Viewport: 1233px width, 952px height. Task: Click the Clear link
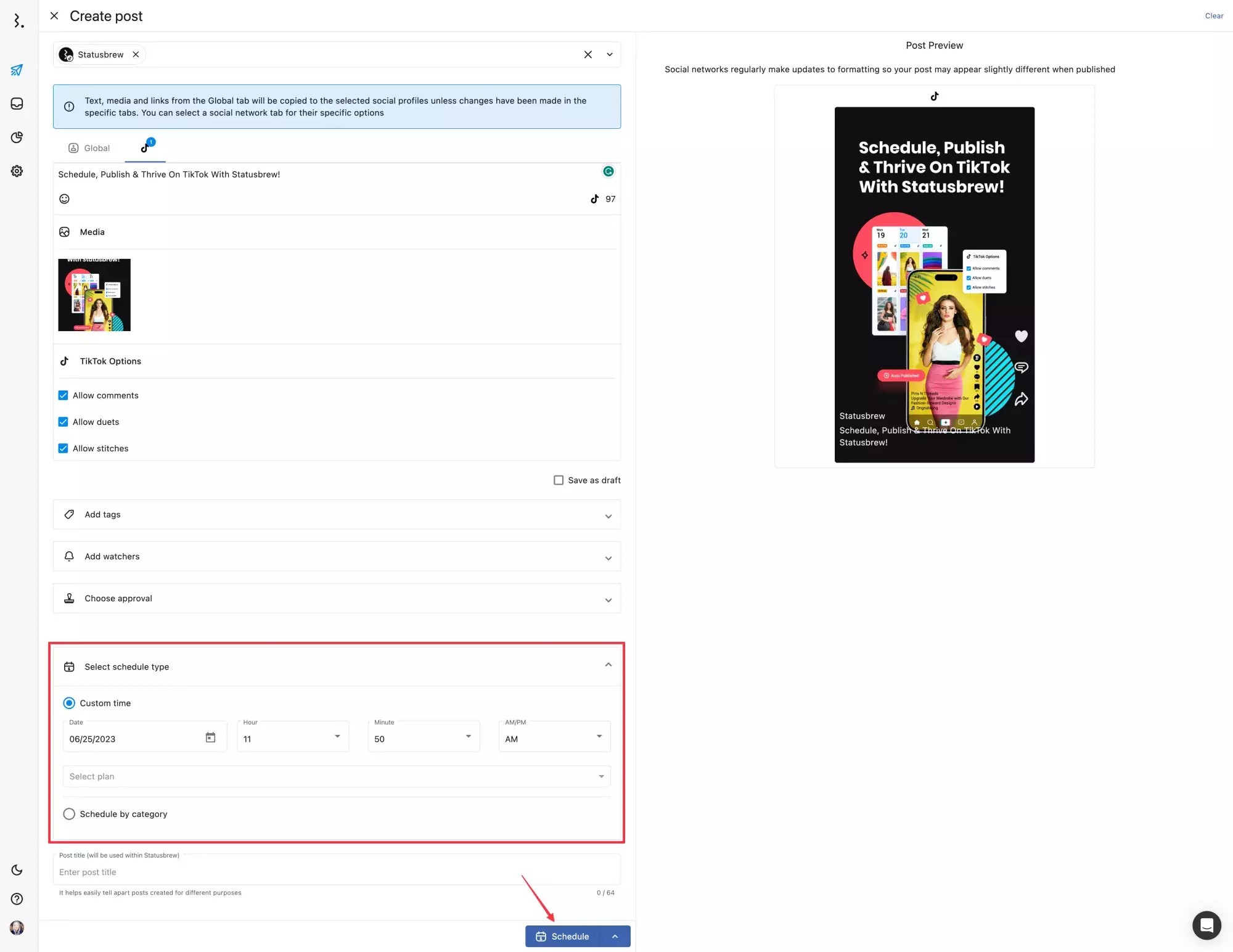(1214, 16)
